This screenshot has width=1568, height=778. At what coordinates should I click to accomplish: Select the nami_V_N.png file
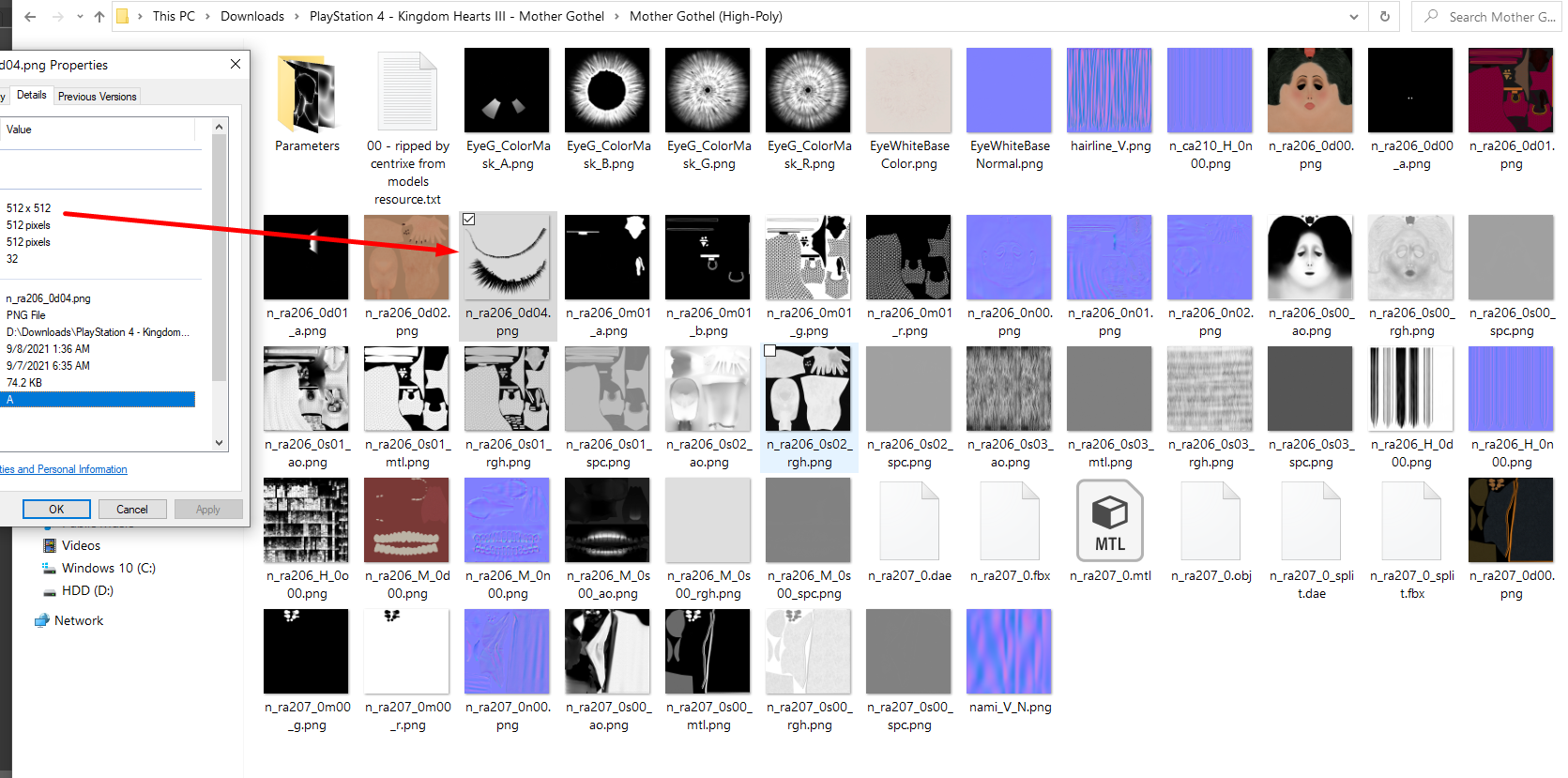click(x=1010, y=663)
